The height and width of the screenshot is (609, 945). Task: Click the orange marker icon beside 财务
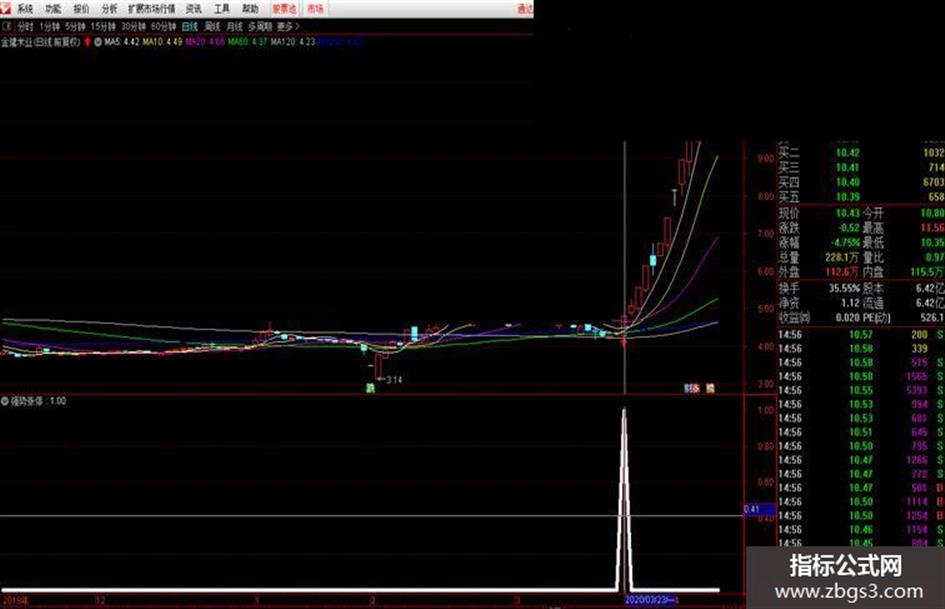coord(710,388)
